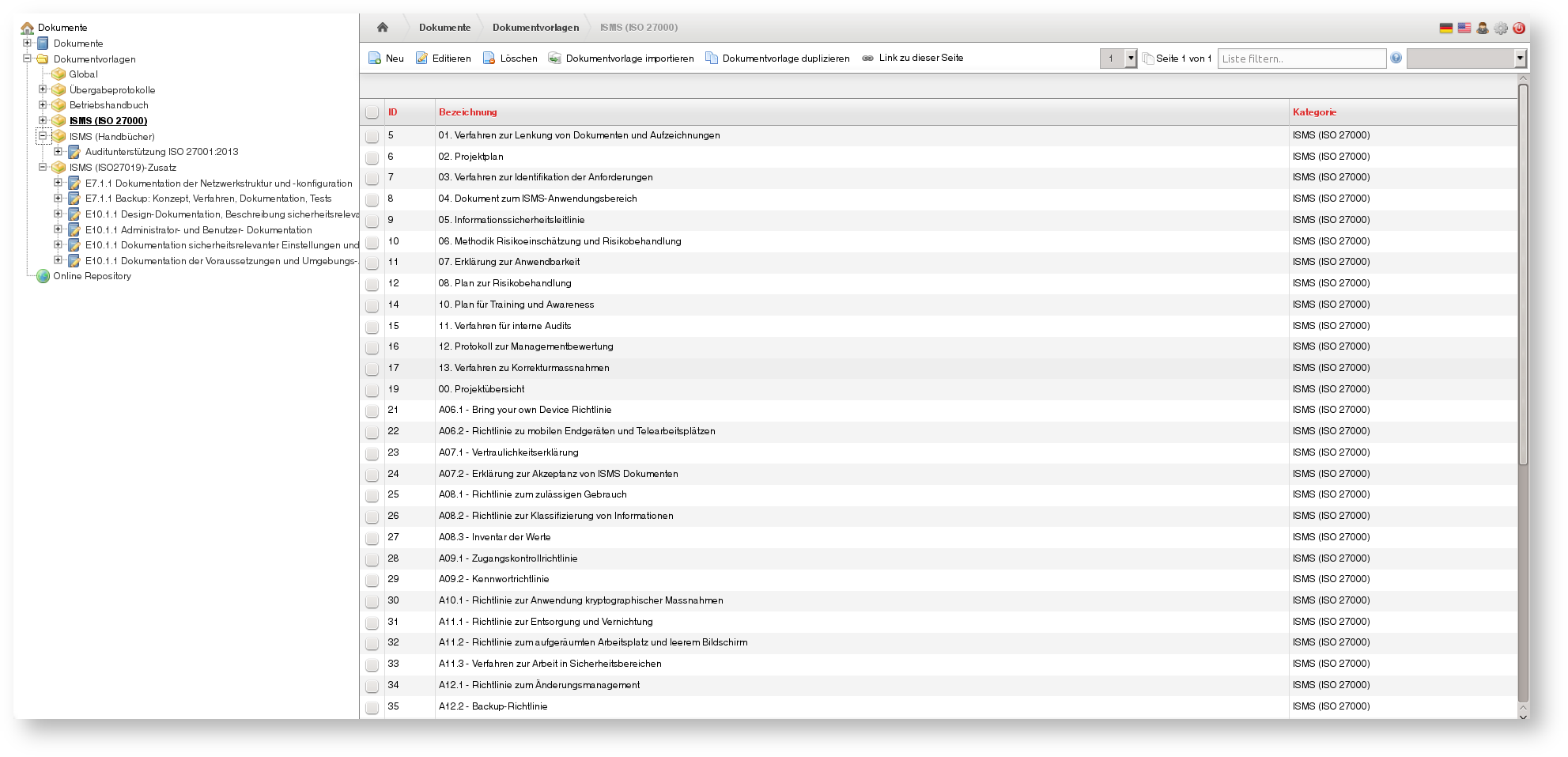Open the page number dropdown
This screenshot has width=1568, height=757.
1130,59
